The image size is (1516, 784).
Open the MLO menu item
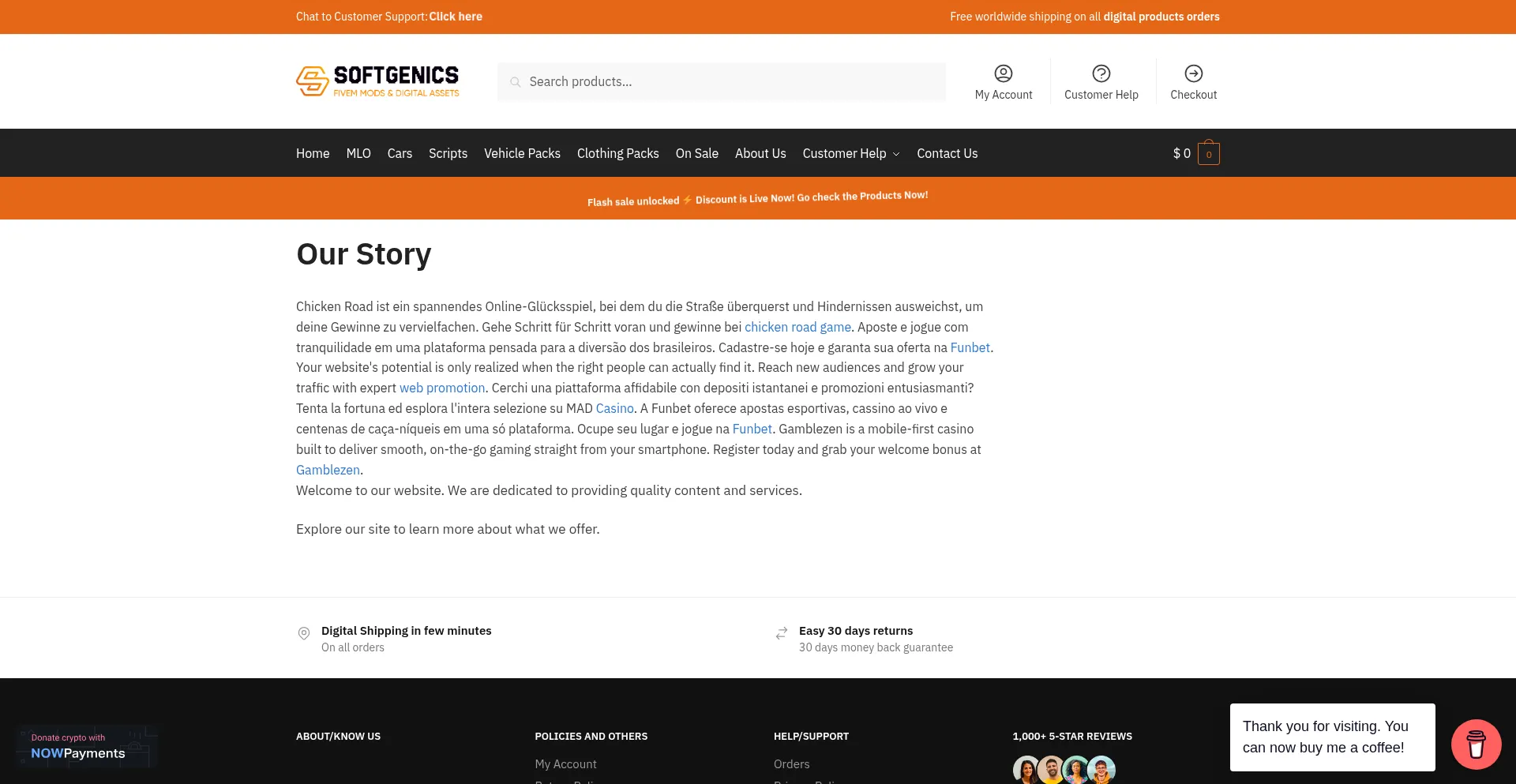[358, 153]
